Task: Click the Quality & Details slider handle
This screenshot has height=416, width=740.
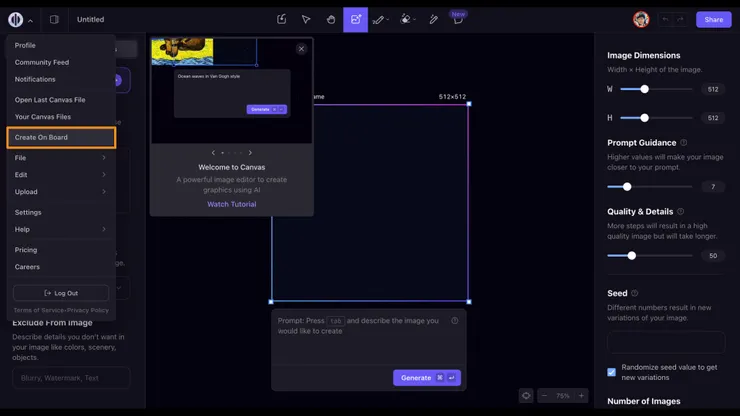Action: pyautogui.click(x=631, y=256)
